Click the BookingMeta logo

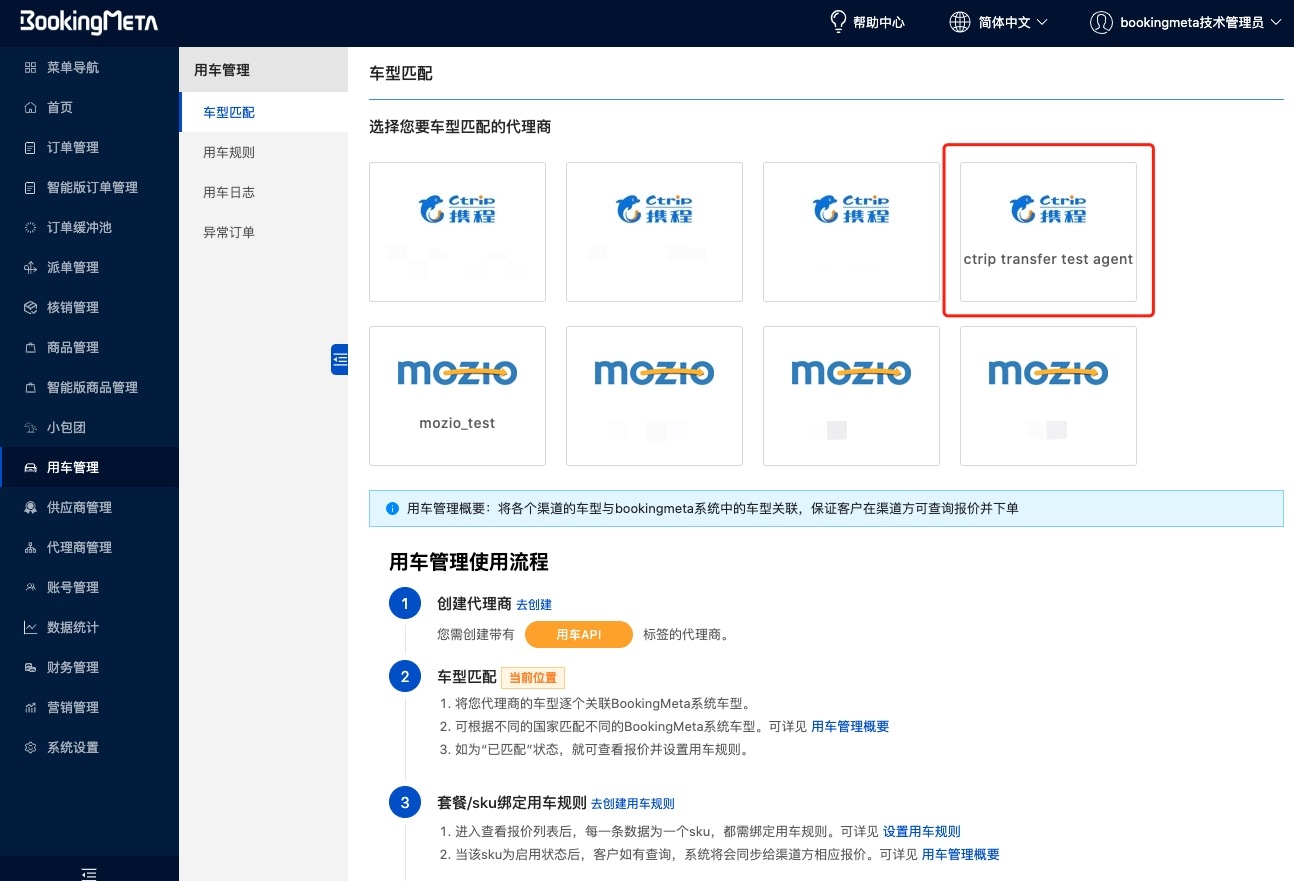(x=88, y=22)
